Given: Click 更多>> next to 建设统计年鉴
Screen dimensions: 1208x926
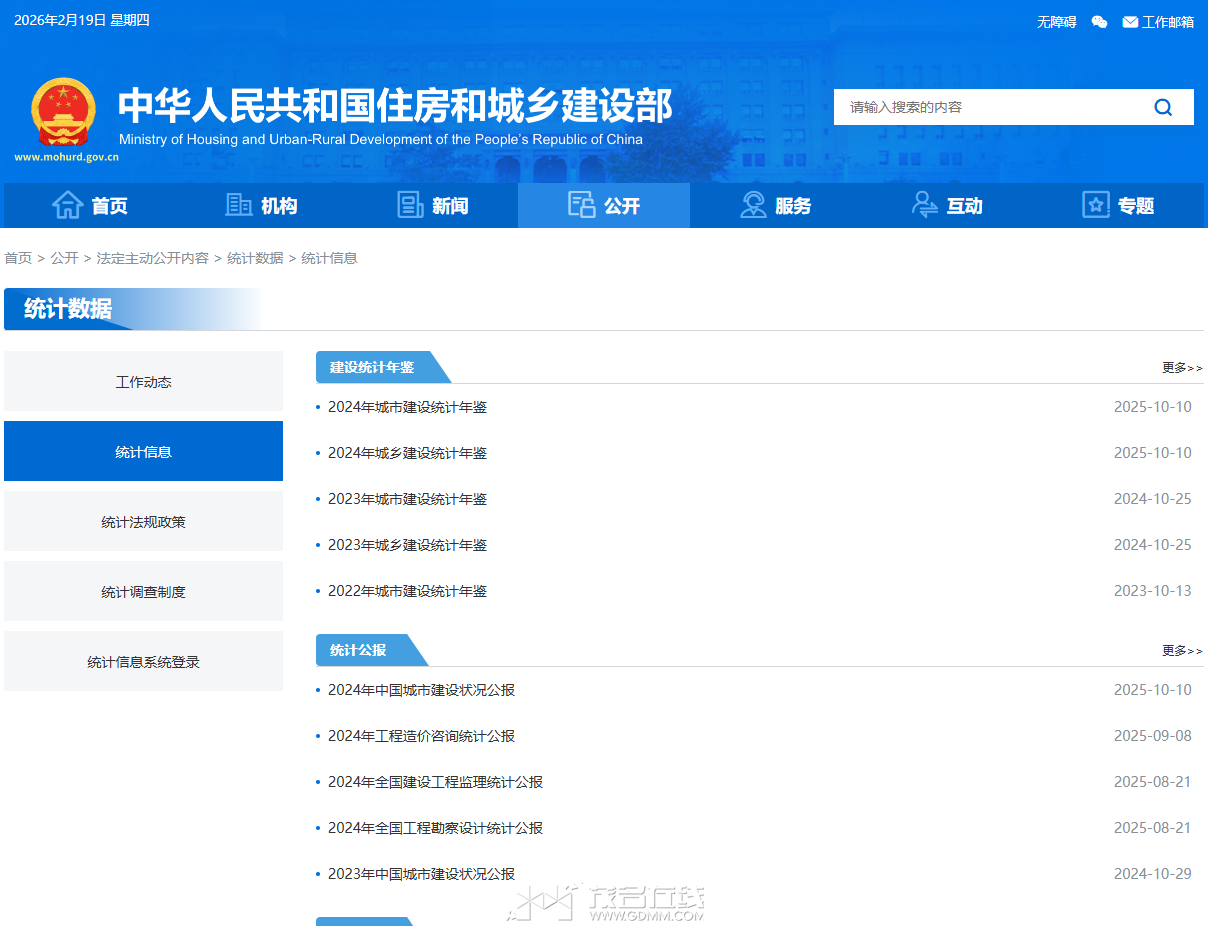Looking at the screenshot, I should click(1182, 368).
